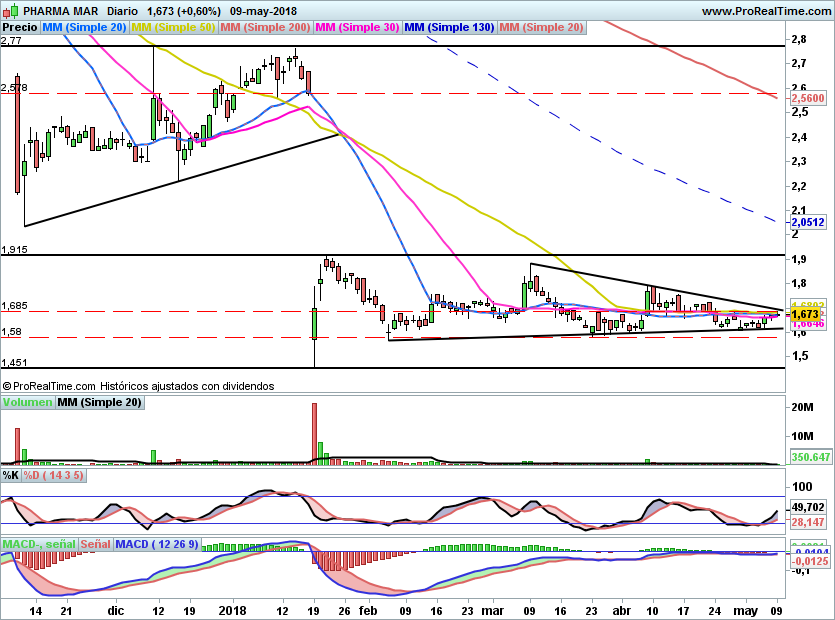Image resolution: width=835 pixels, height=620 pixels.
Task: Click the 09-may-2018 date text
Action: pos(264,11)
